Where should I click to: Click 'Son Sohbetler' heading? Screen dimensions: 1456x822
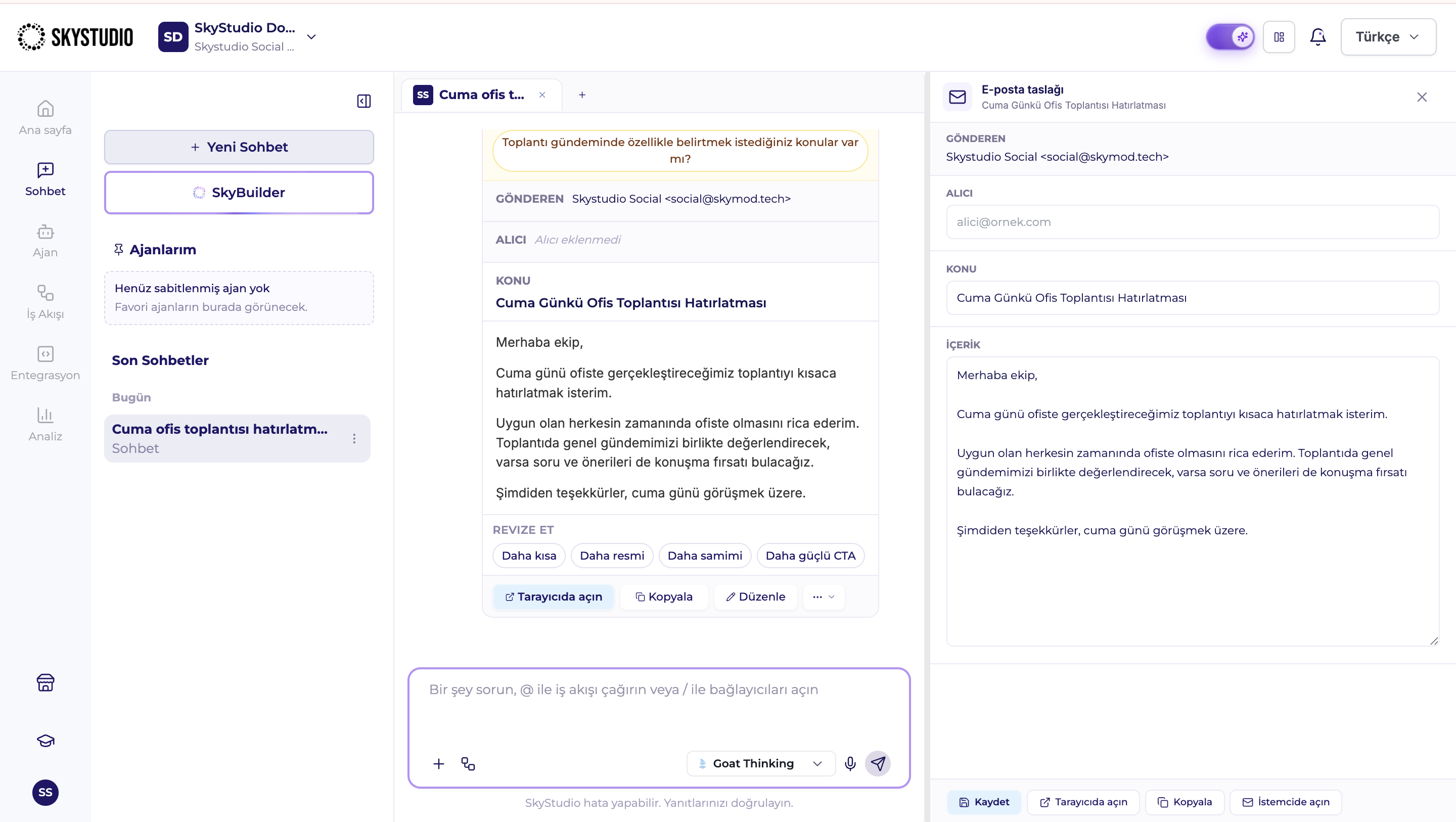tap(160, 360)
